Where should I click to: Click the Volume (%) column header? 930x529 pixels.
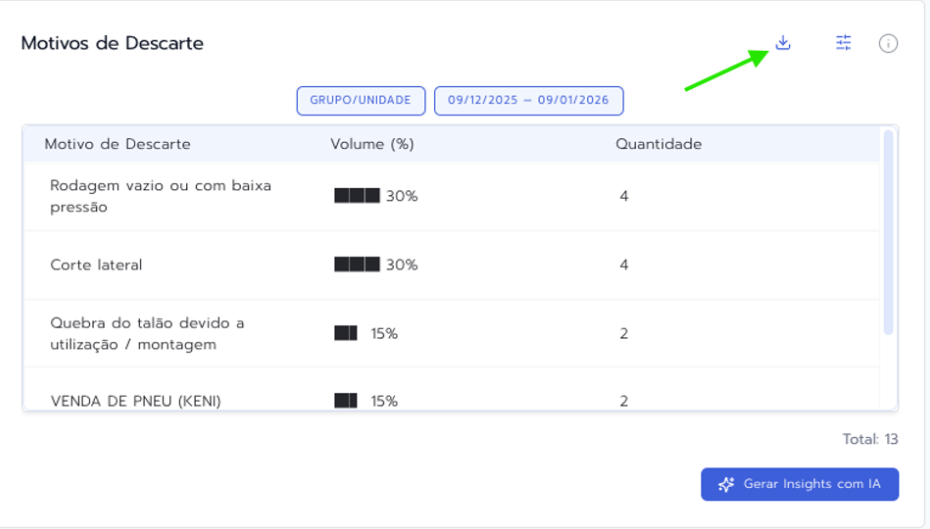372,144
